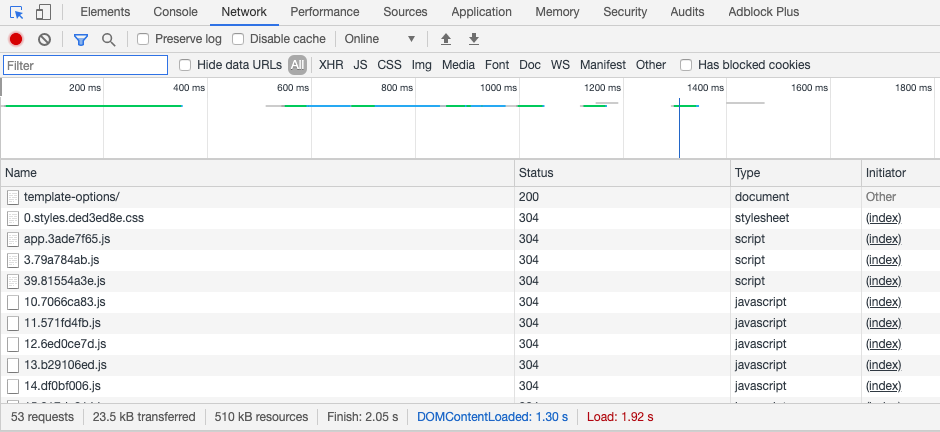940x432 pixels.
Task: Activate the inspect element picker icon
Action: click(x=17, y=12)
